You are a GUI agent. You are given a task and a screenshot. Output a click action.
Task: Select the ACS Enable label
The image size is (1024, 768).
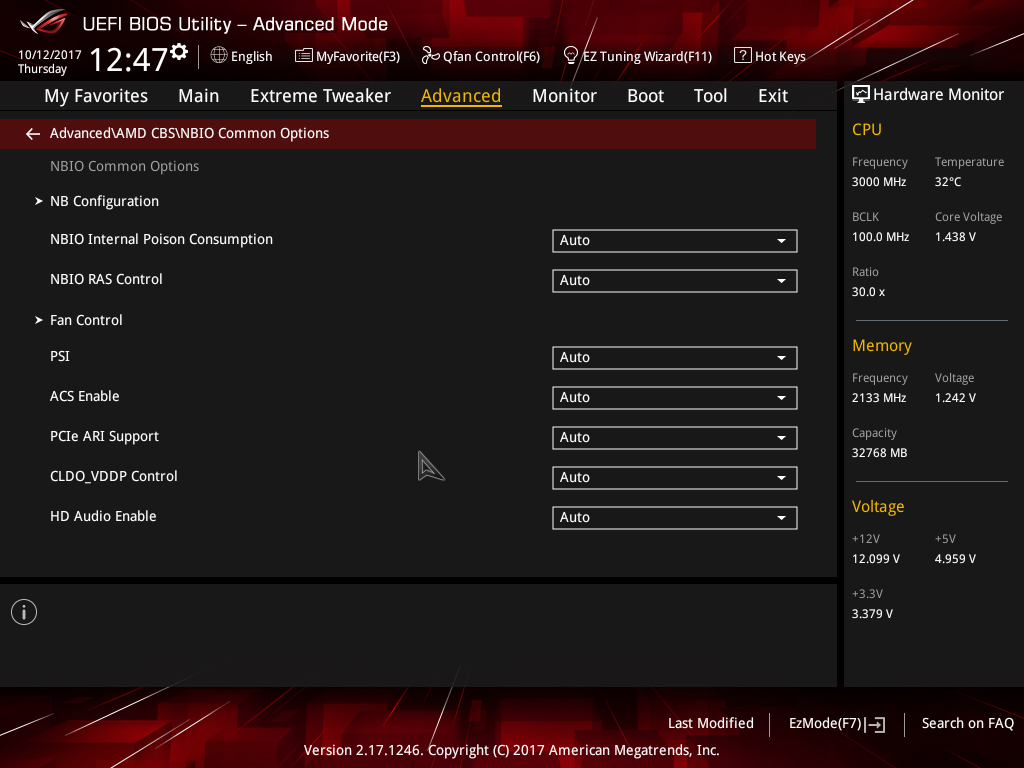pos(84,396)
